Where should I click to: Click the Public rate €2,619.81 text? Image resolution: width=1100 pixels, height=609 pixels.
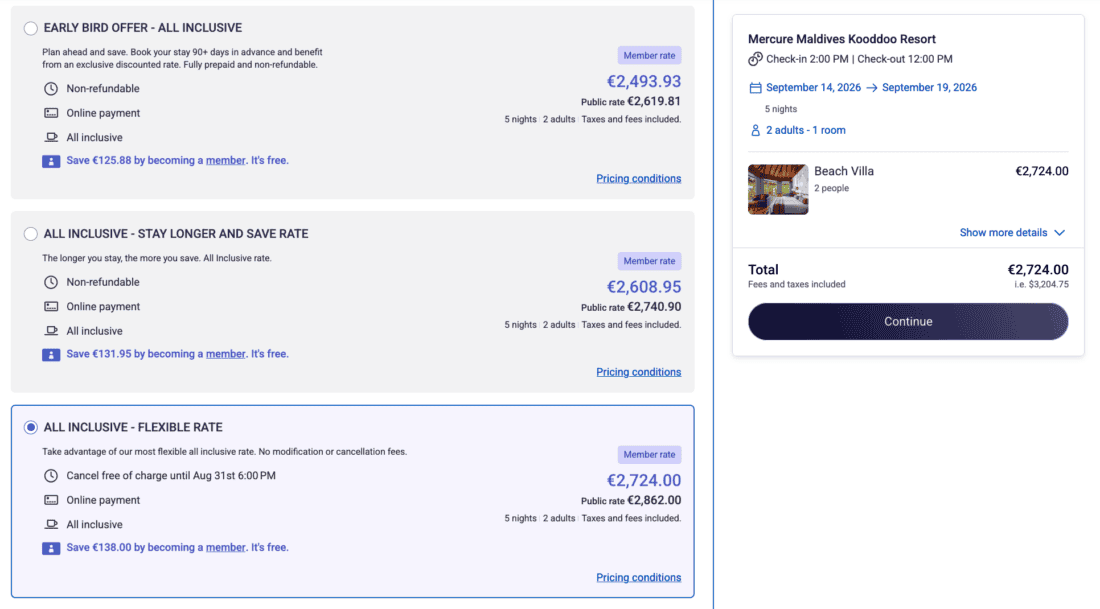[x=631, y=102]
